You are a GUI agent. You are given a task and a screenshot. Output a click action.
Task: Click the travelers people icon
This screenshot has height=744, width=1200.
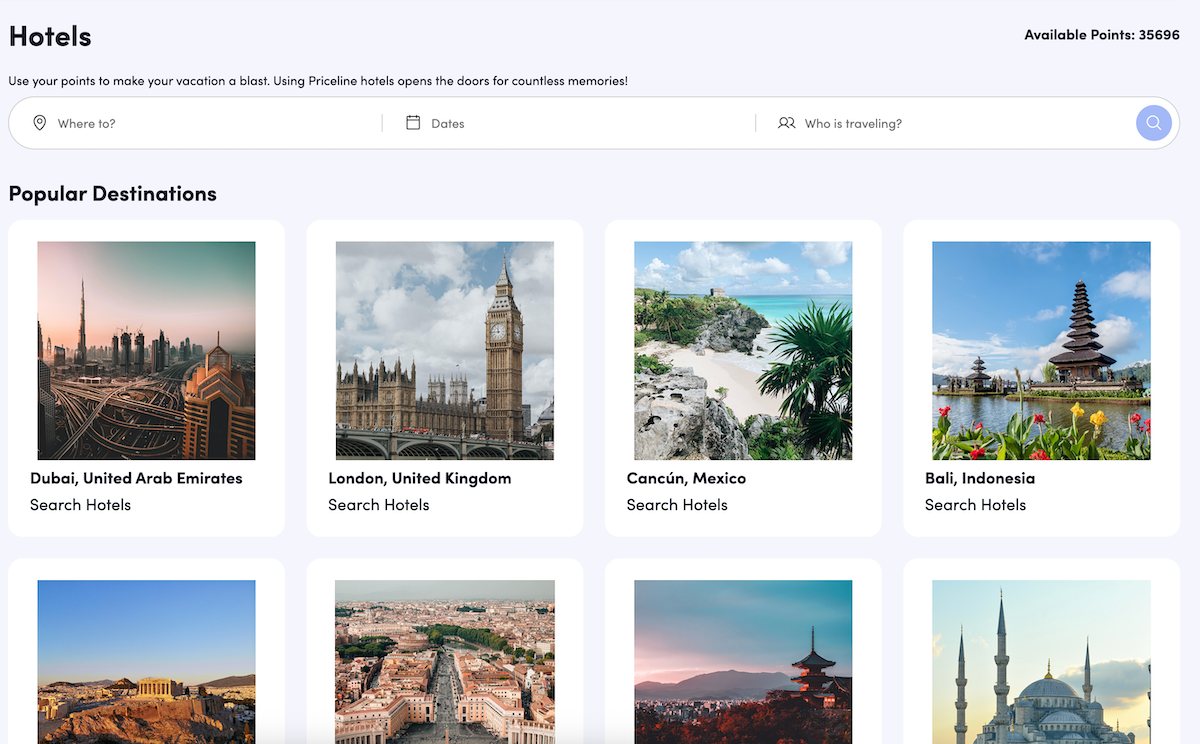click(x=787, y=123)
